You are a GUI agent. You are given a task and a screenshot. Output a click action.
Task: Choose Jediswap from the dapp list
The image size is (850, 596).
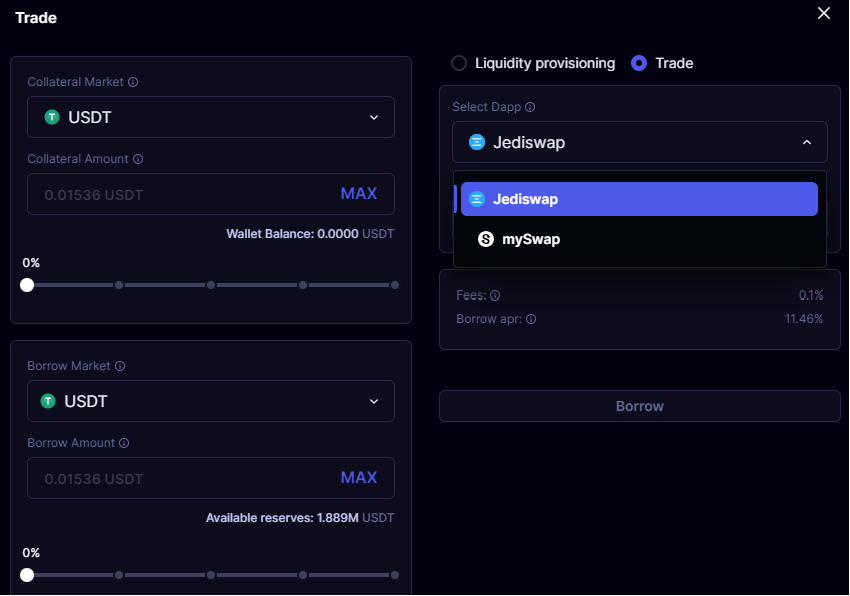click(x=639, y=199)
